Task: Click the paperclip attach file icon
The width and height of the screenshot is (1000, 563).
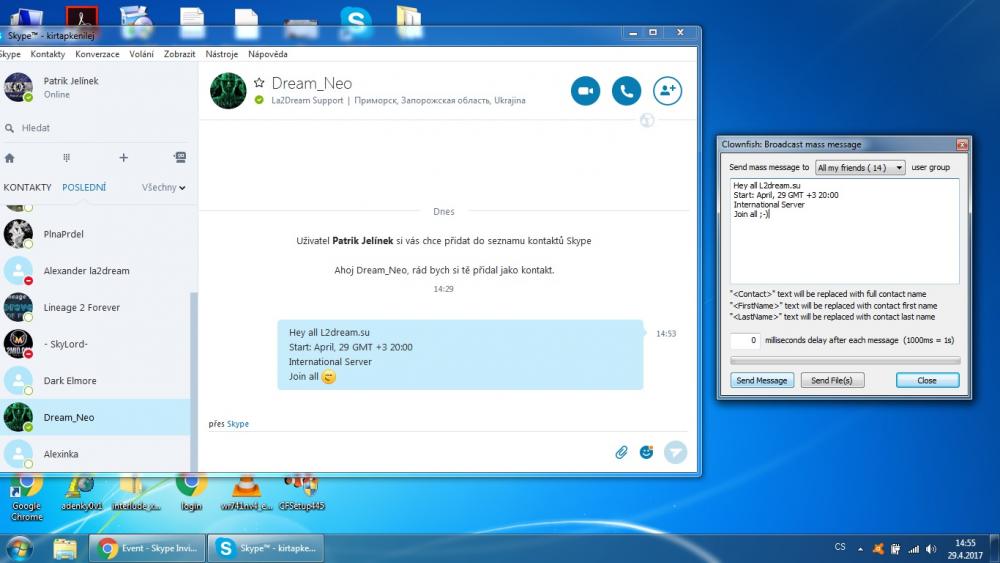Action: [x=621, y=452]
